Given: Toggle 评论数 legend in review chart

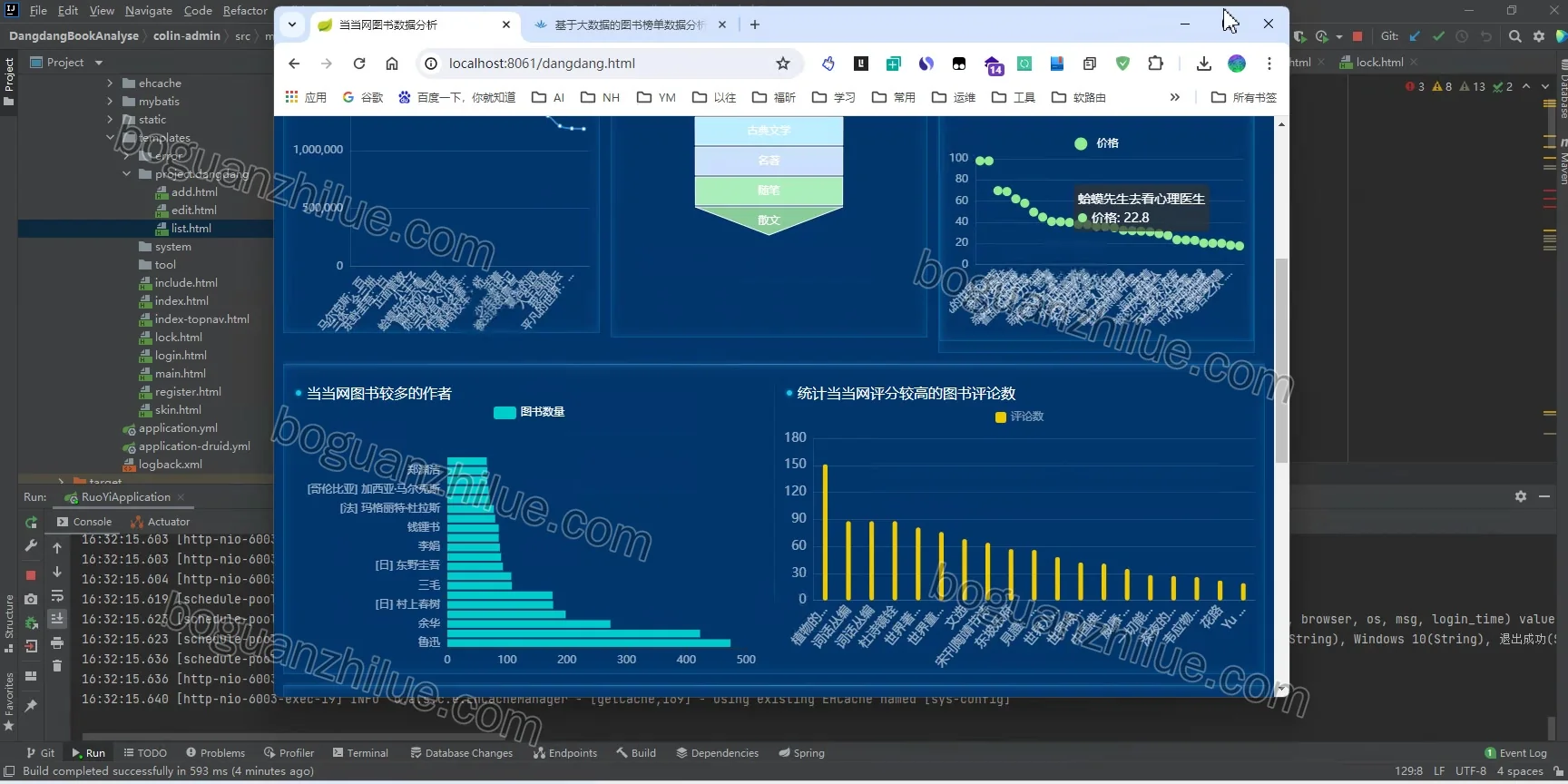Looking at the screenshot, I should click(x=1020, y=416).
